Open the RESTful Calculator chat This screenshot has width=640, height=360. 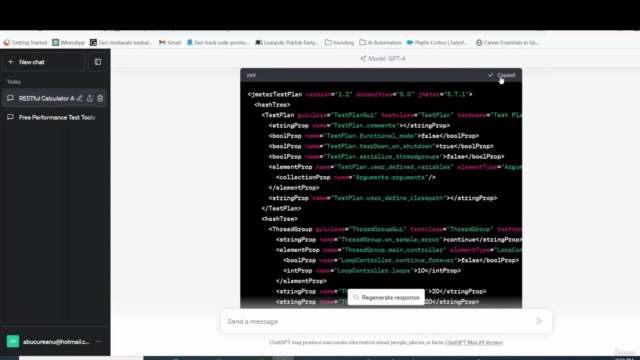pos(46,98)
